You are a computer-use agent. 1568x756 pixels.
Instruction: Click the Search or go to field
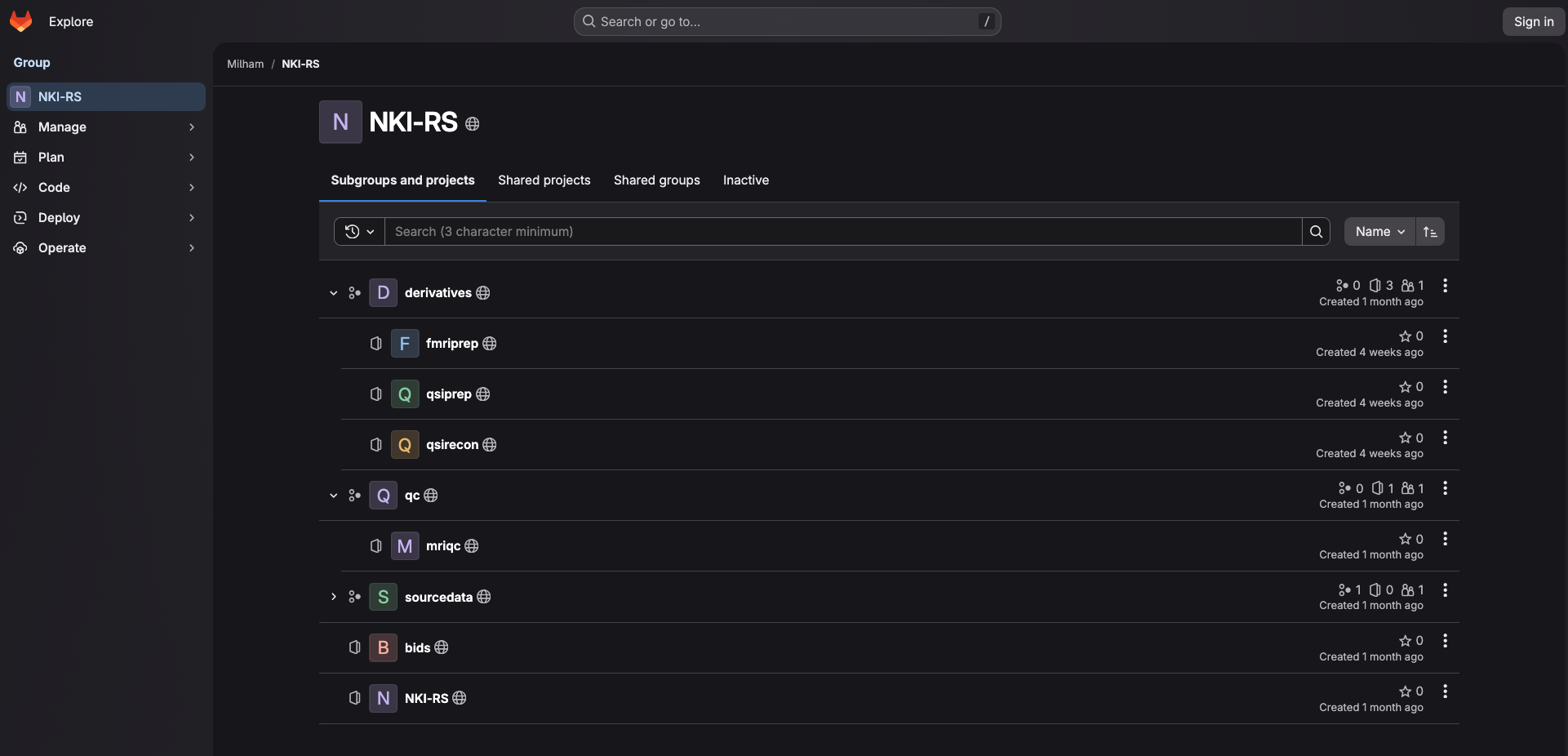788,22
